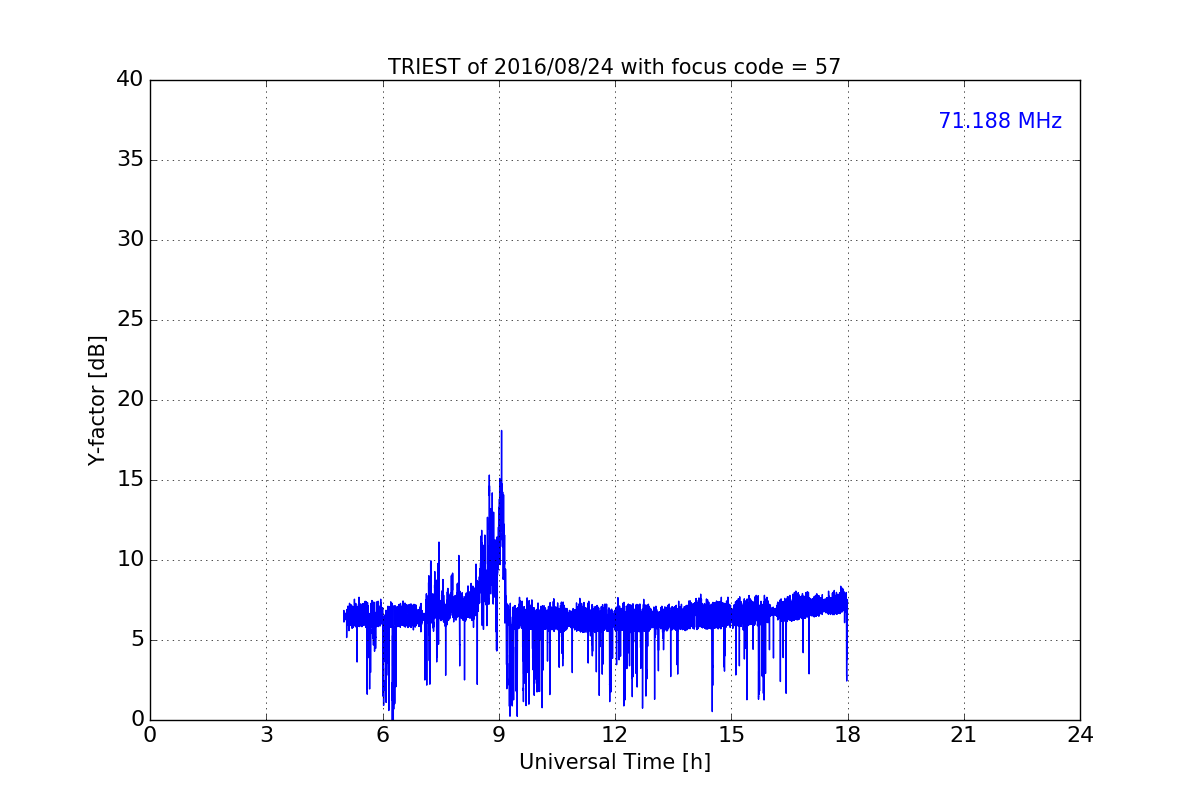
Task: Click the y-axis tick label 10
Action: pos(130,560)
